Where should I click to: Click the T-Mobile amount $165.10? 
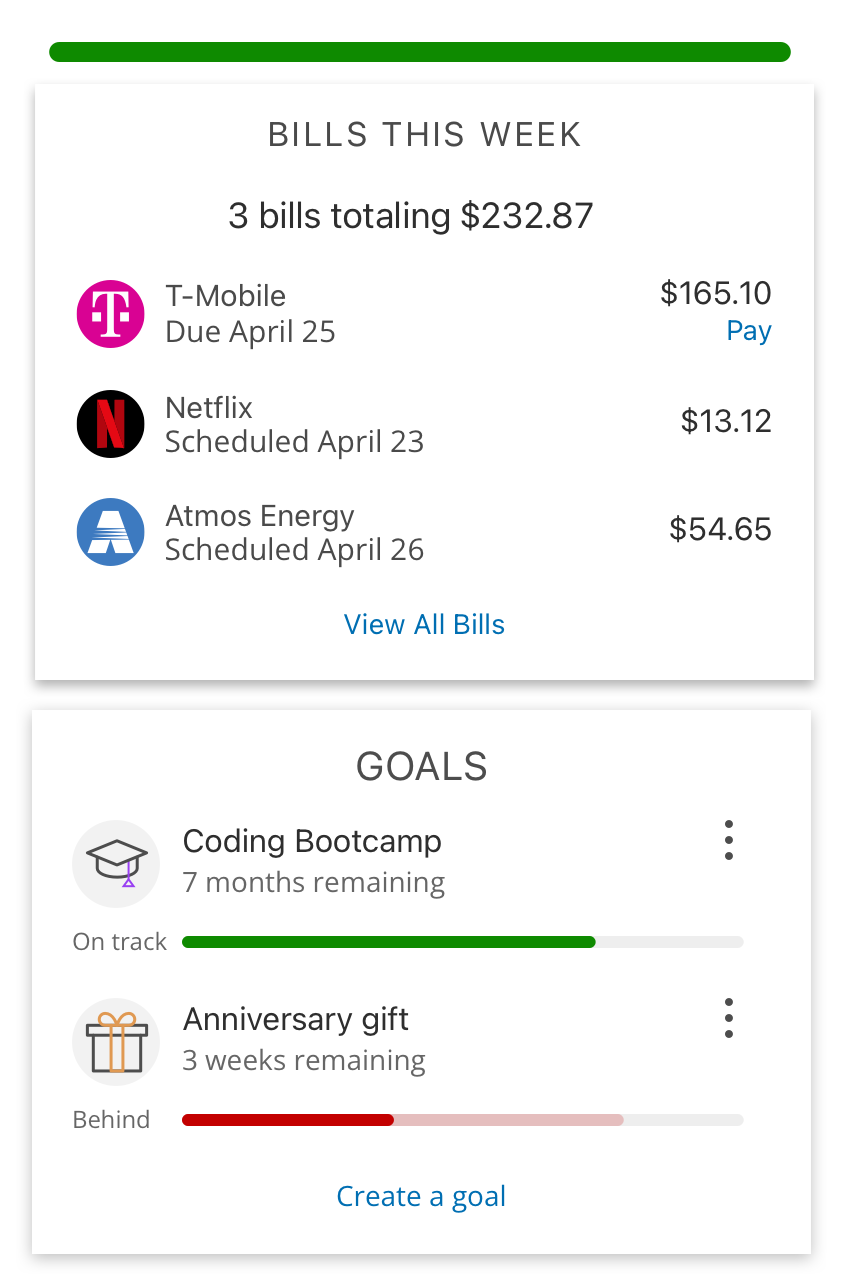(716, 293)
